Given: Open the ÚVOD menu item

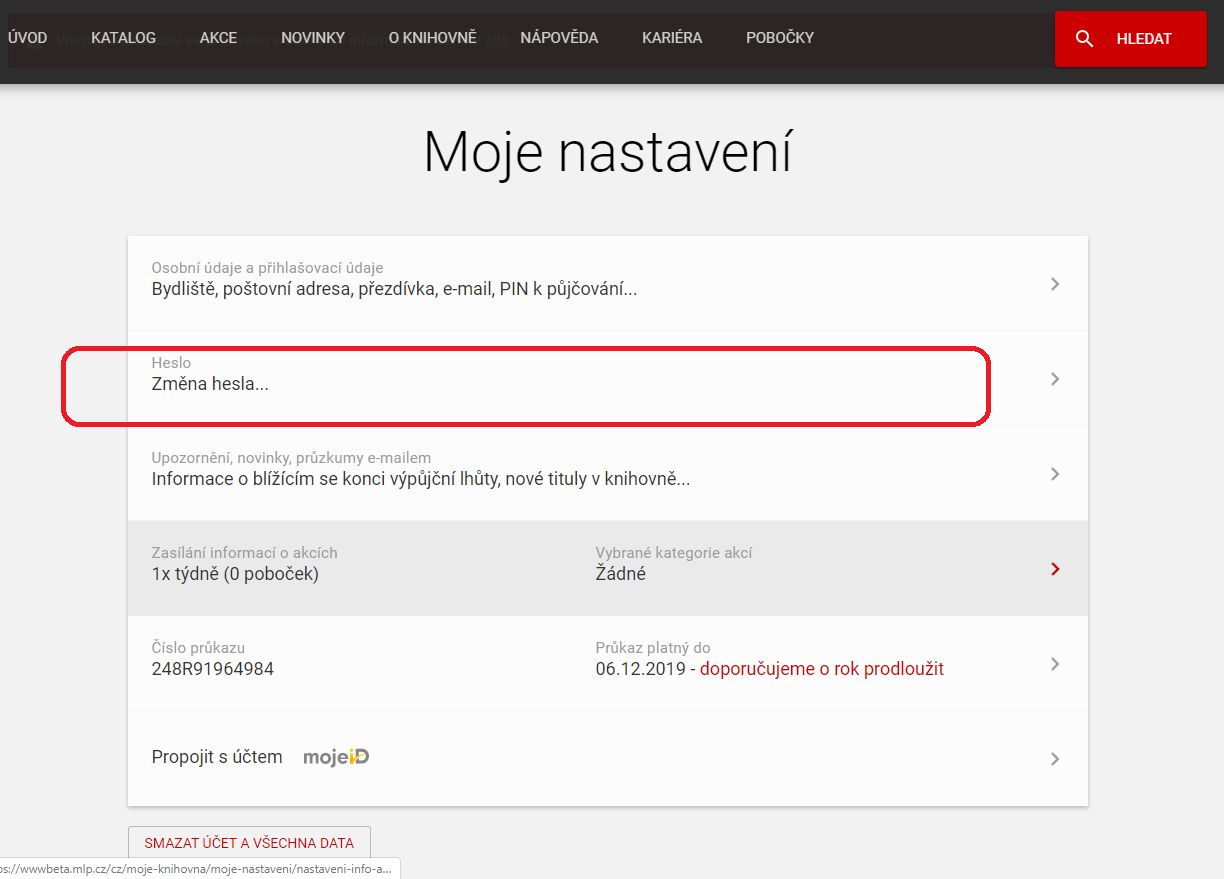Looking at the screenshot, I should [27, 38].
